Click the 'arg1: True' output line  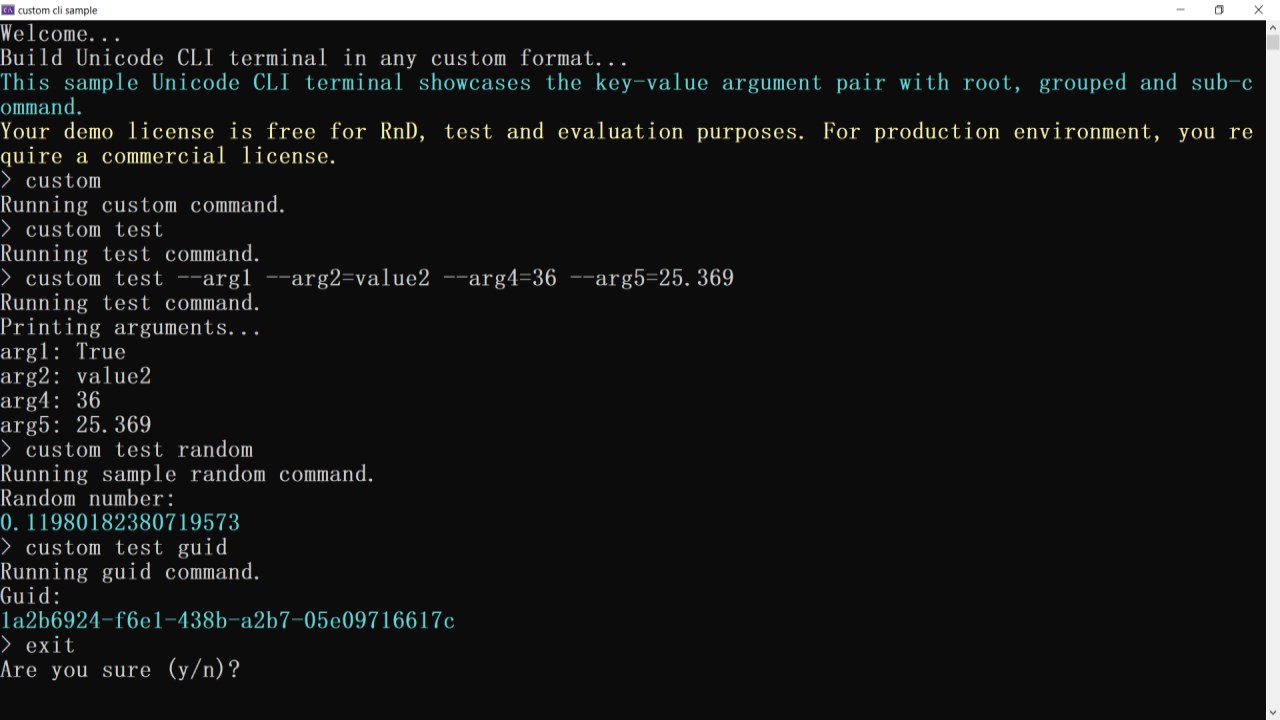[x=63, y=352]
